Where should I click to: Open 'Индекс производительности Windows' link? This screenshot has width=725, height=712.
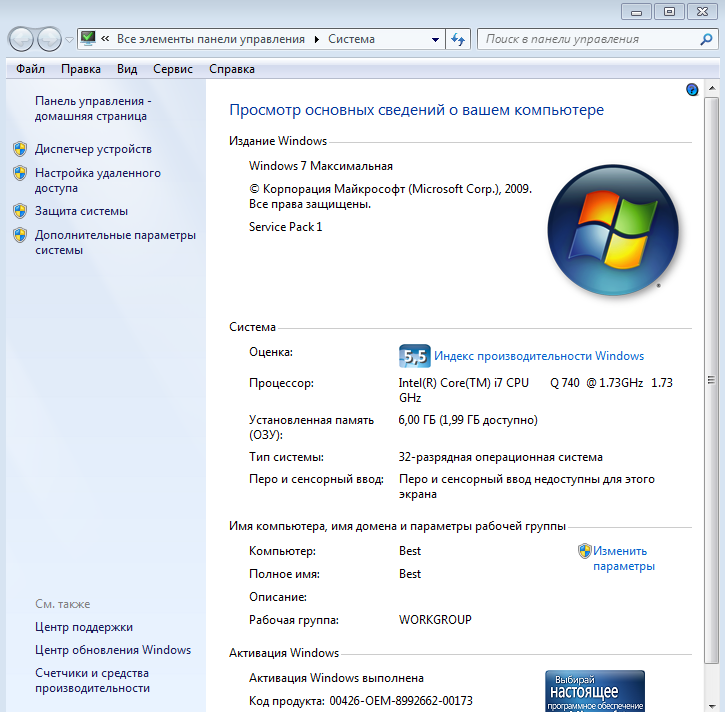click(x=539, y=356)
